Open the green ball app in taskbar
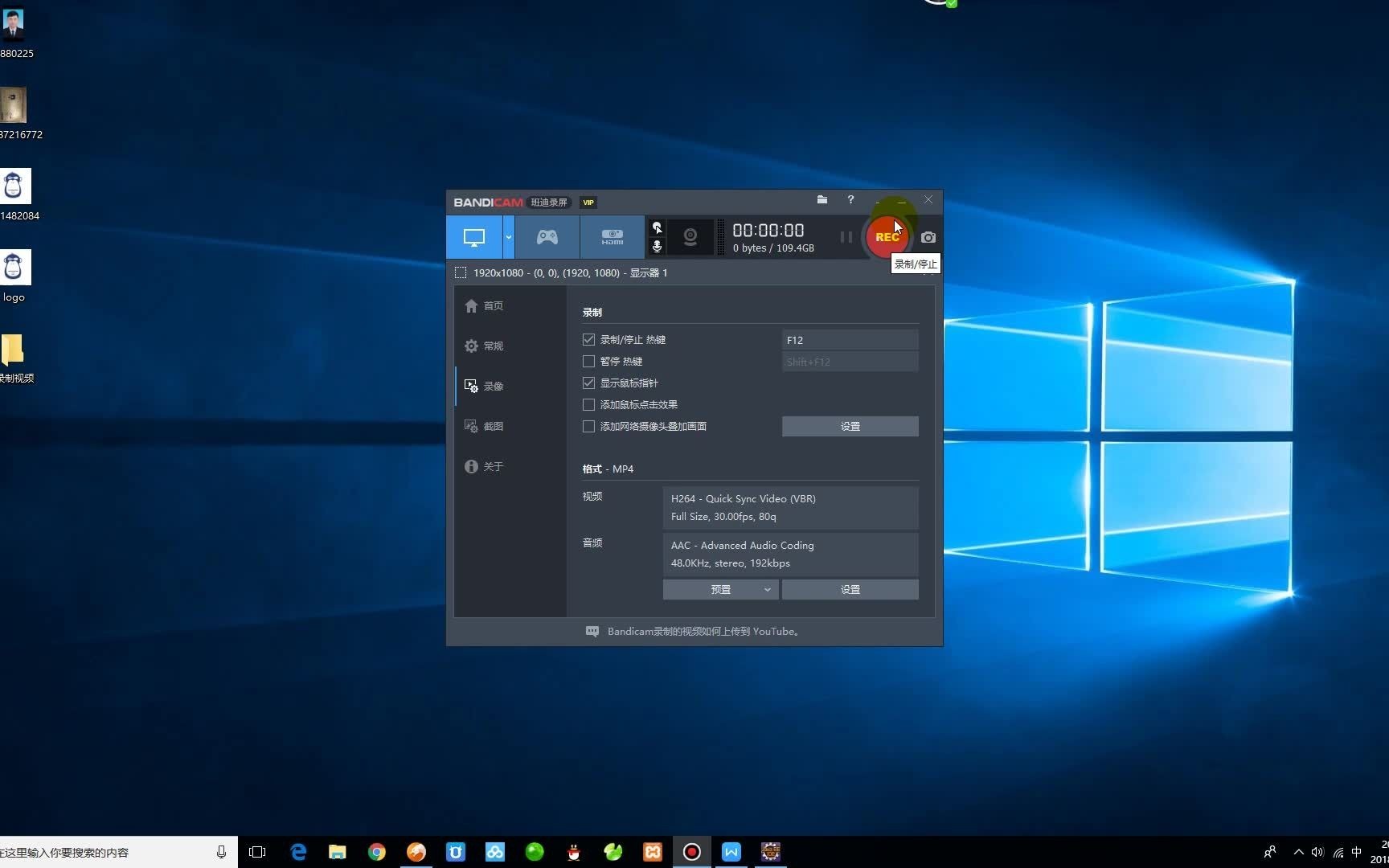This screenshot has height=868, width=1389. (x=535, y=852)
